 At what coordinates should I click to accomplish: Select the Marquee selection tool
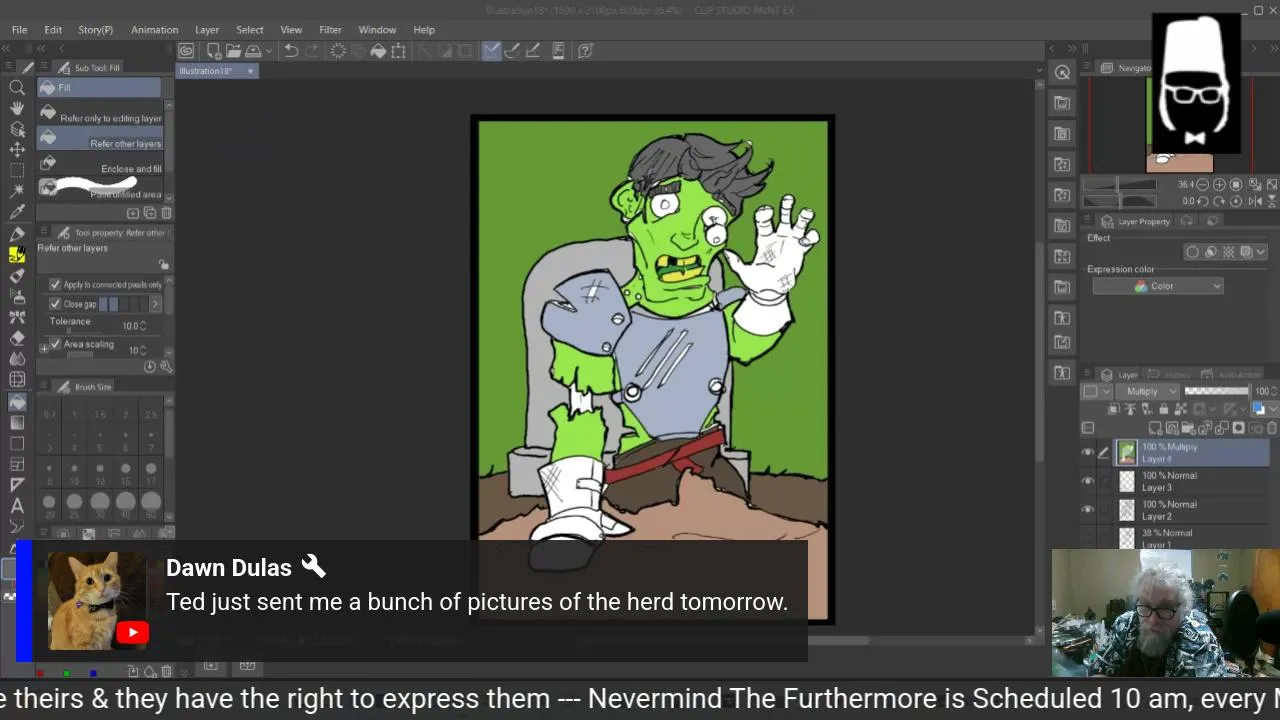[17, 170]
